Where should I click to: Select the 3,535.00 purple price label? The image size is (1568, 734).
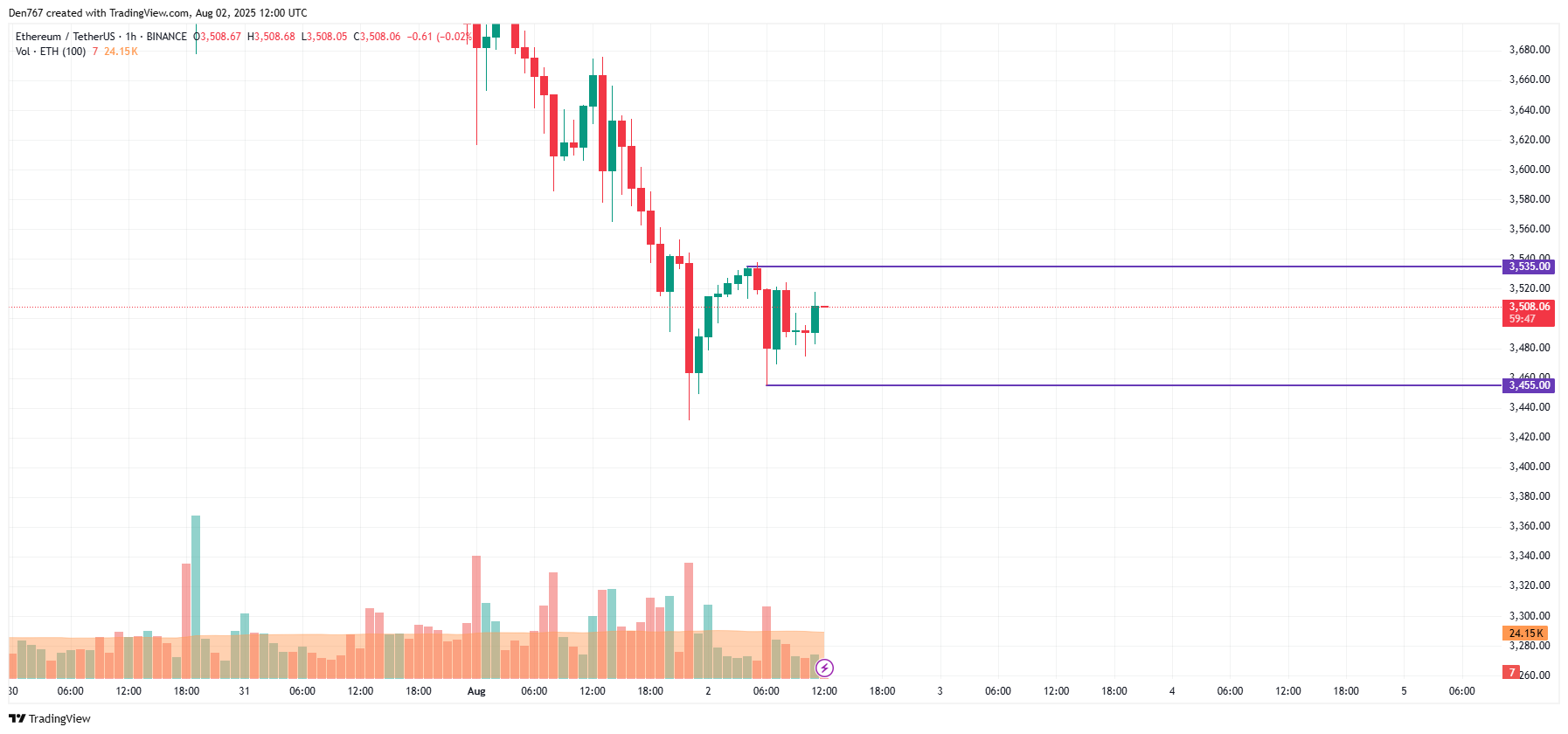tap(1528, 267)
